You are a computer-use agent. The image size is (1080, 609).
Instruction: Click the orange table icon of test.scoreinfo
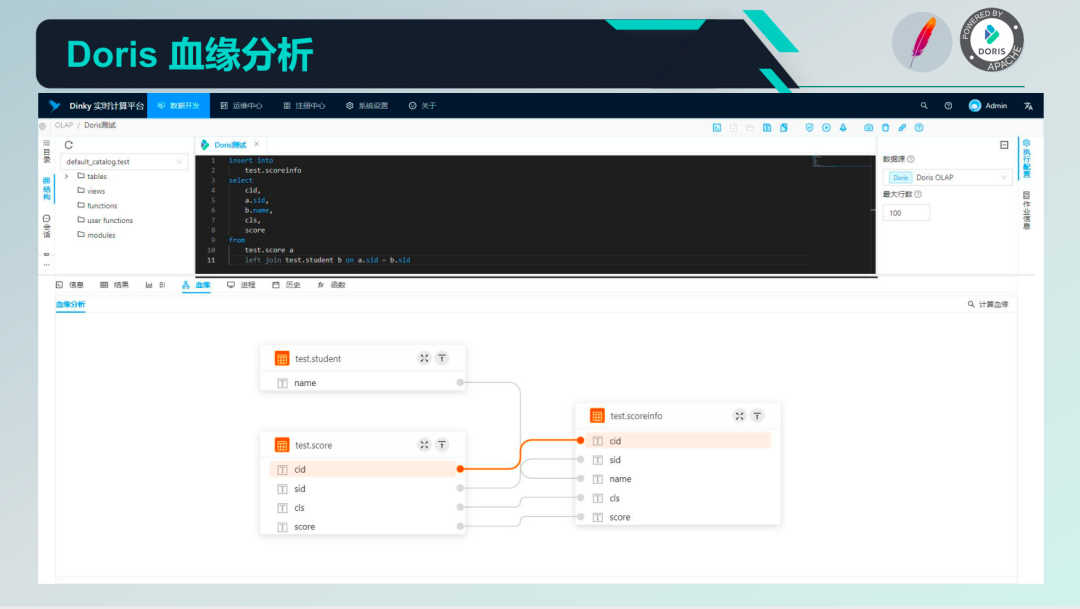click(x=597, y=415)
